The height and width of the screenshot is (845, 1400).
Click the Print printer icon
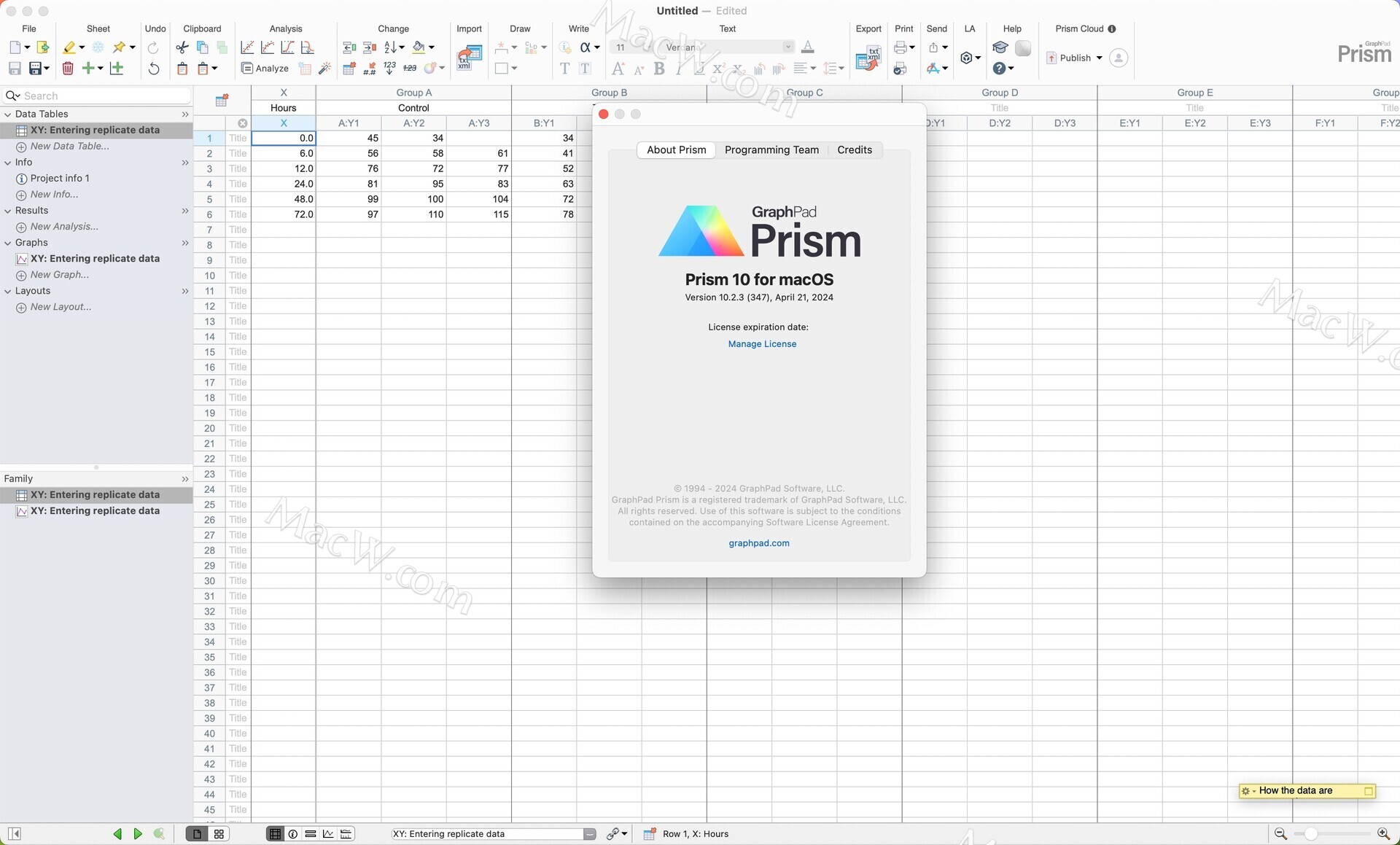coord(901,47)
